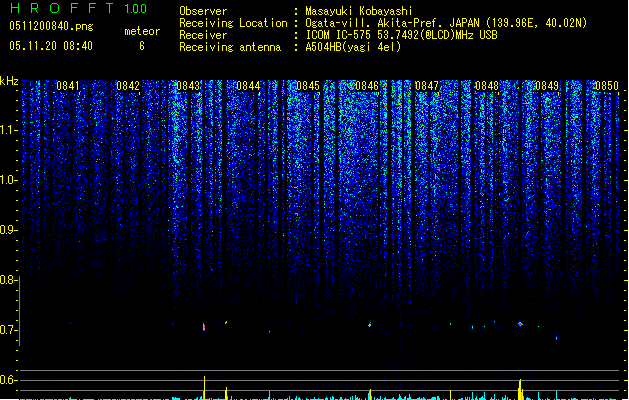This screenshot has height=400, width=629.
Task: Click the 0.7 kHz axis label
Action: point(8,330)
